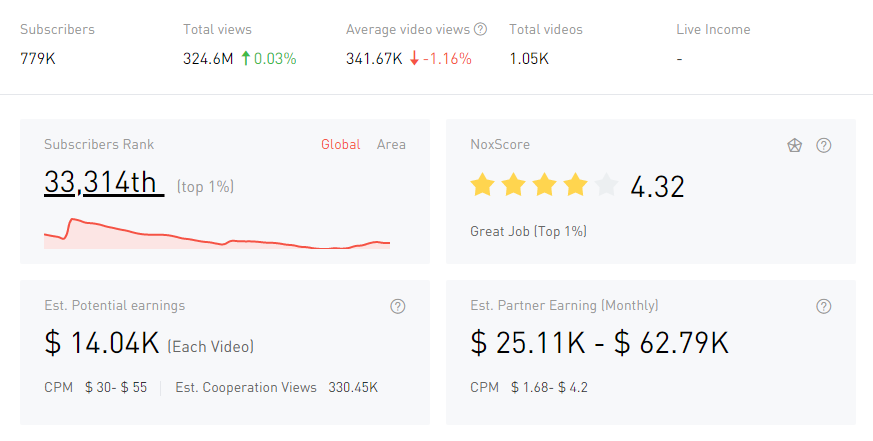This screenshot has height=441, width=873.
Task: Click help icon beside Average video views
Action: pyautogui.click(x=481, y=29)
